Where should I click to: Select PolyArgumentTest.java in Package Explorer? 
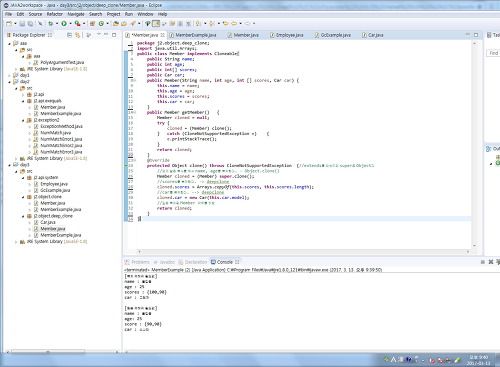(59, 62)
